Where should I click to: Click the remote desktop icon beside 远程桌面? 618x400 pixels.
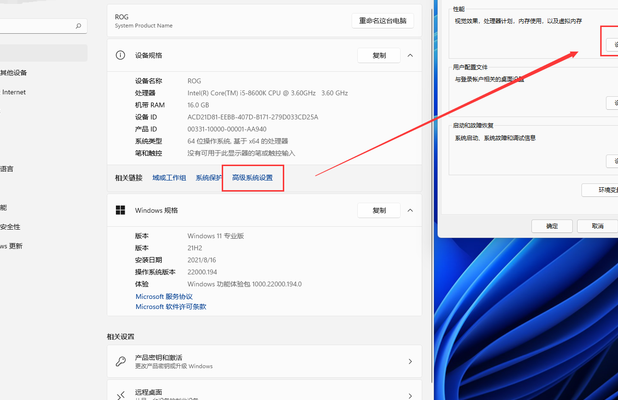[121, 395]
